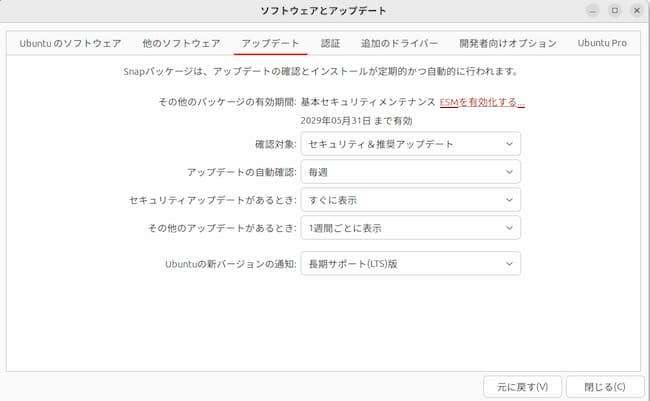Screen dimensions: 650x401
Task: Click the 2029年05月31日 まで有効 text
Action: [356, 121]
